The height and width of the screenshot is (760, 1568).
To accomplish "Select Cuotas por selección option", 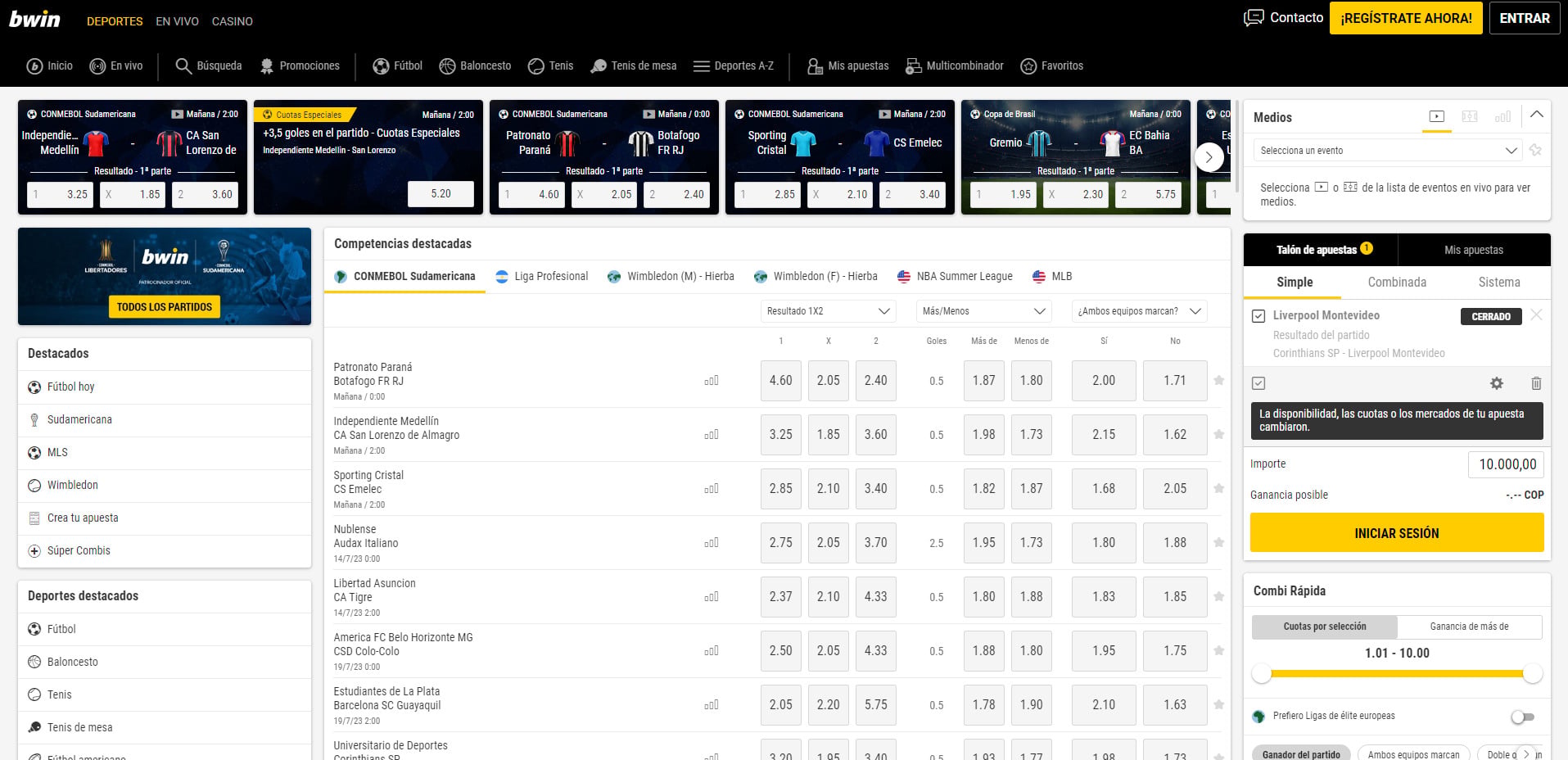I will [x=1325, y=627].
